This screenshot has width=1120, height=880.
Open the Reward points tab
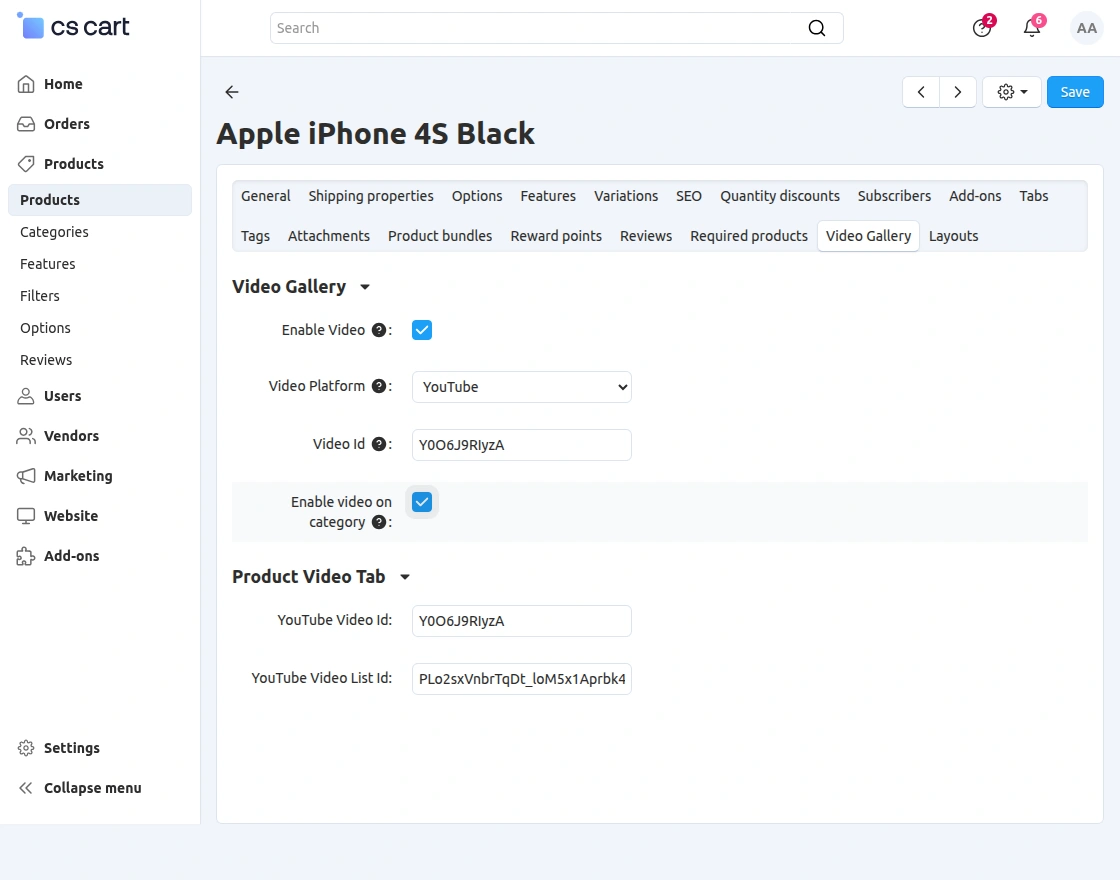(x=556, y=236)
